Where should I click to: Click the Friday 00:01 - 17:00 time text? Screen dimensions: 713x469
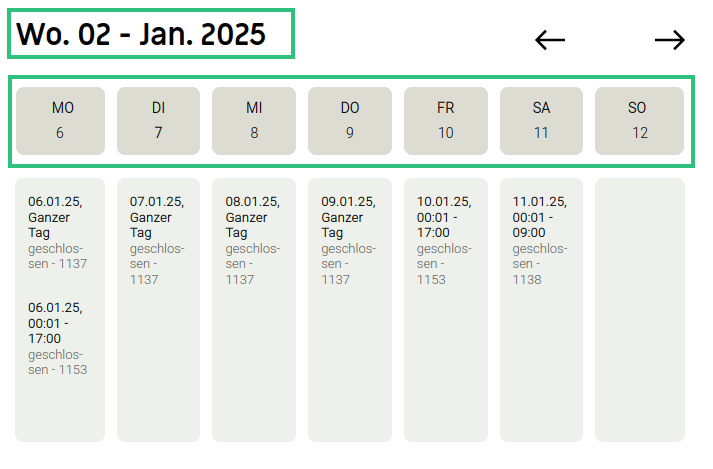click(440, 225)
